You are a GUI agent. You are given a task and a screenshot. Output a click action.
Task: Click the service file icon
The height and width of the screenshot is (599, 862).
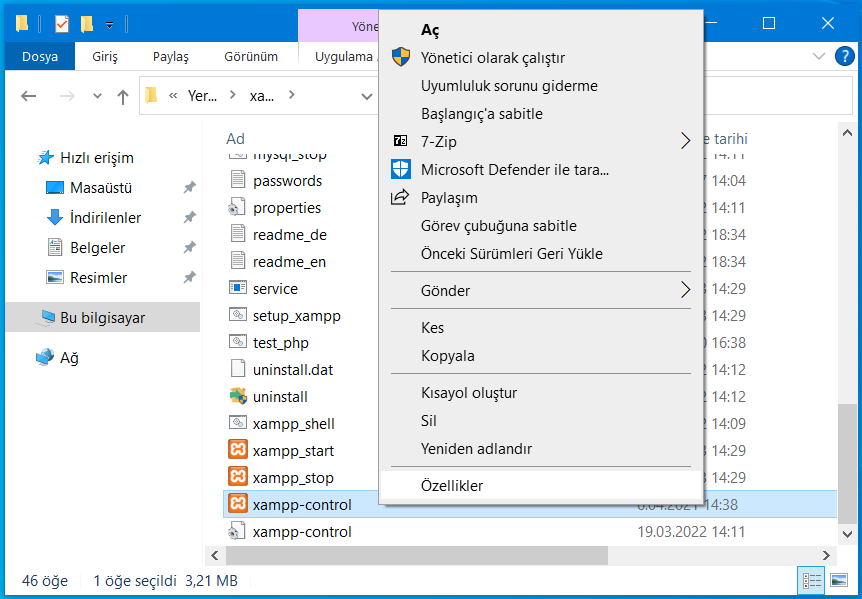click(237, 287)
